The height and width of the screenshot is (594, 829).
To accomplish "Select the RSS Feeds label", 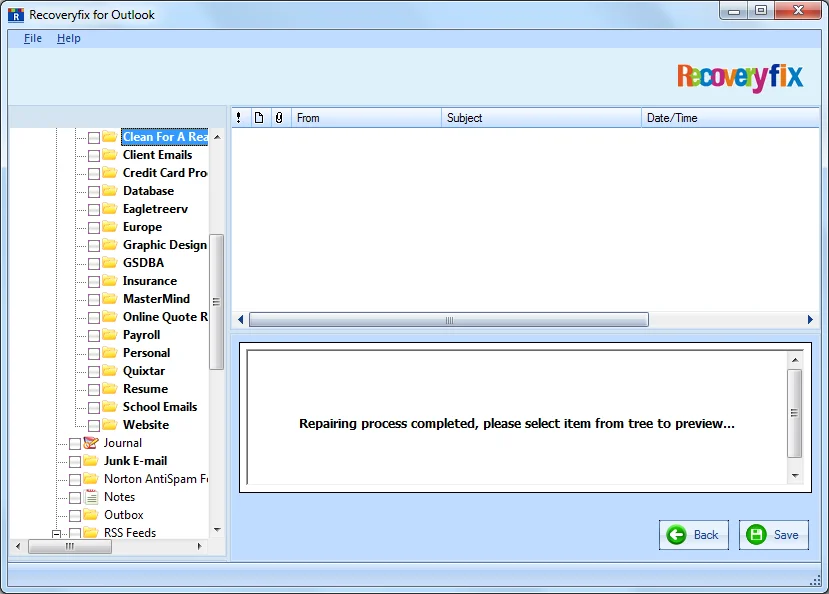I will [130, 533].
